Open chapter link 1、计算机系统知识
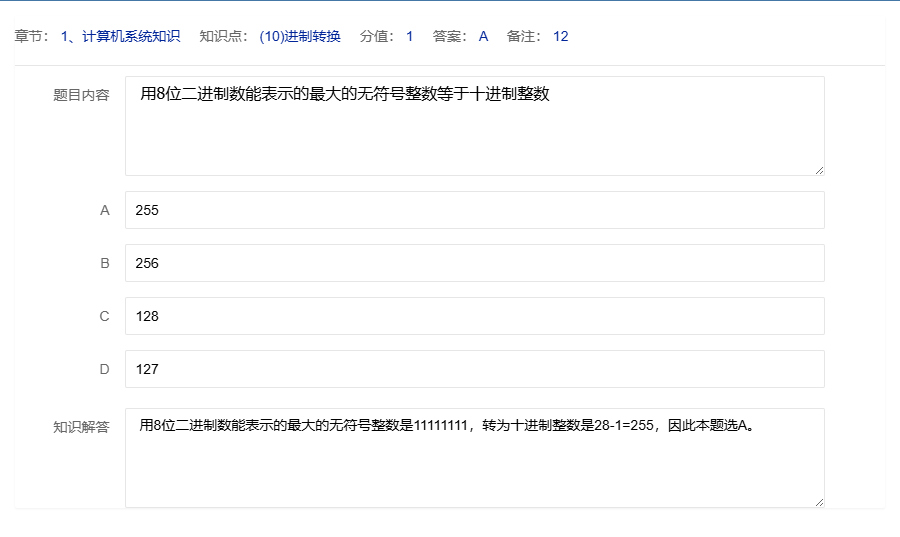Image resolution: width=900 pixels, height=537 pixels. 120,37
